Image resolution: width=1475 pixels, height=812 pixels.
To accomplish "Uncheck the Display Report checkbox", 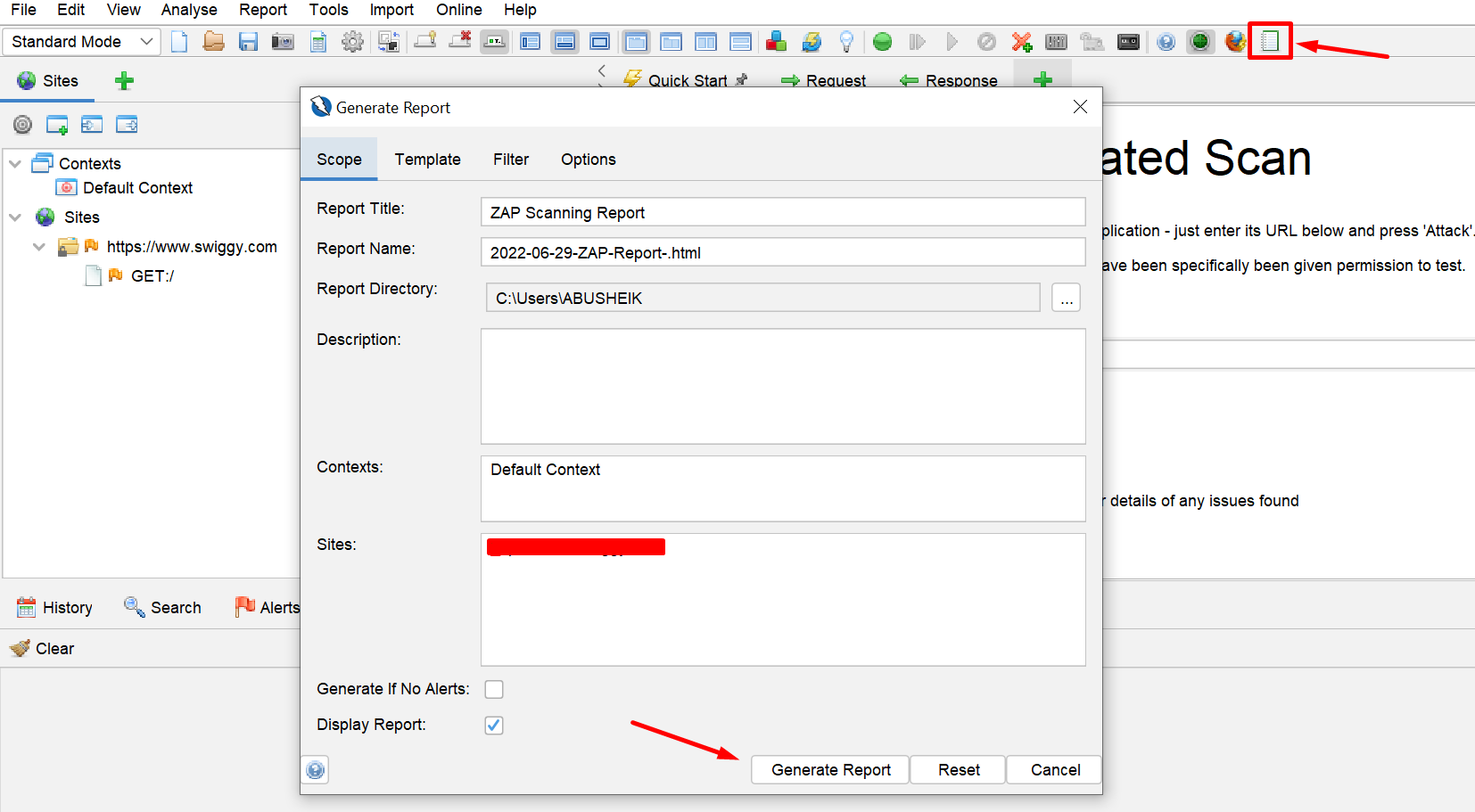I will (494, 726).
